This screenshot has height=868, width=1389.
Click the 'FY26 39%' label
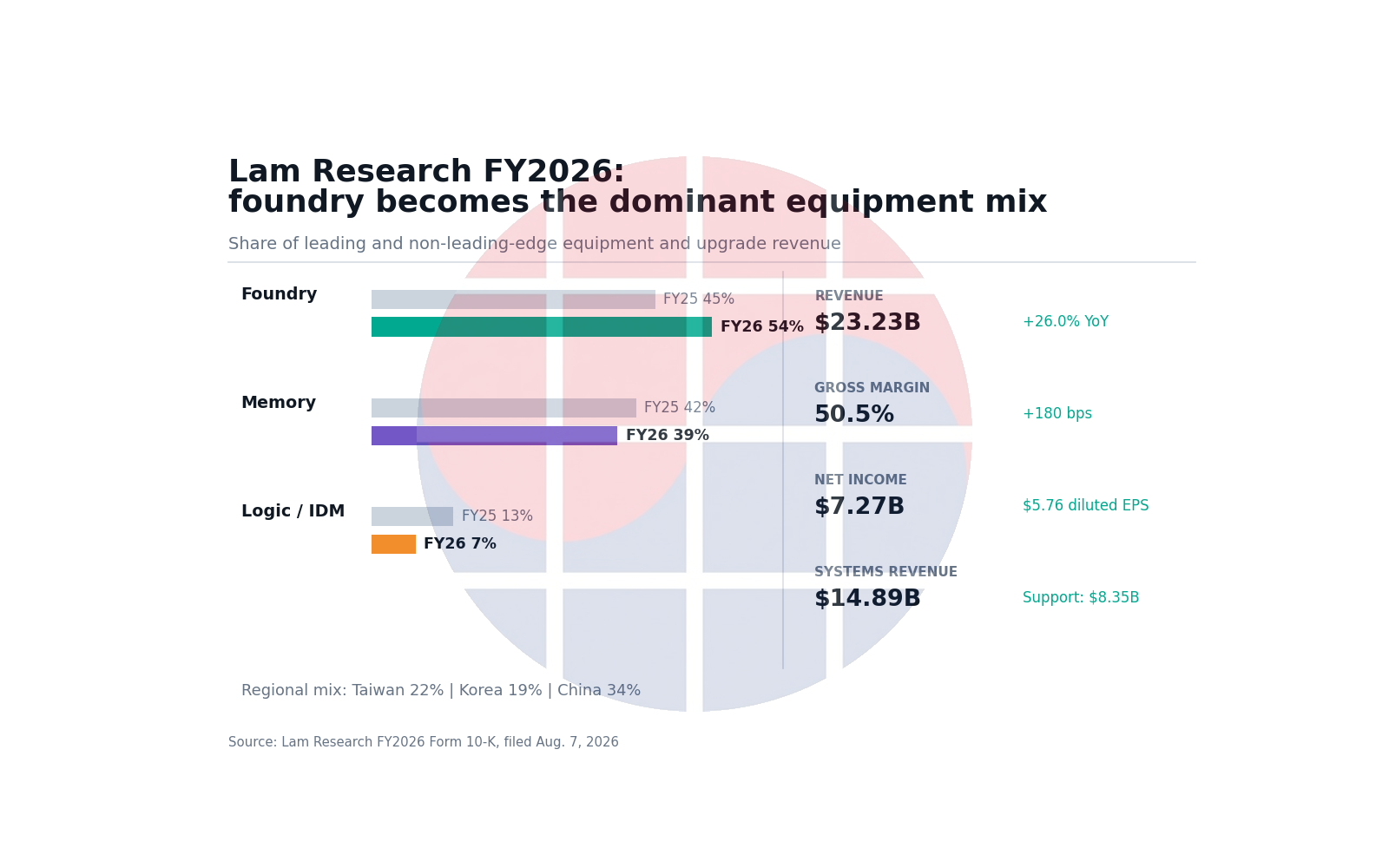(x=668, y=436)
